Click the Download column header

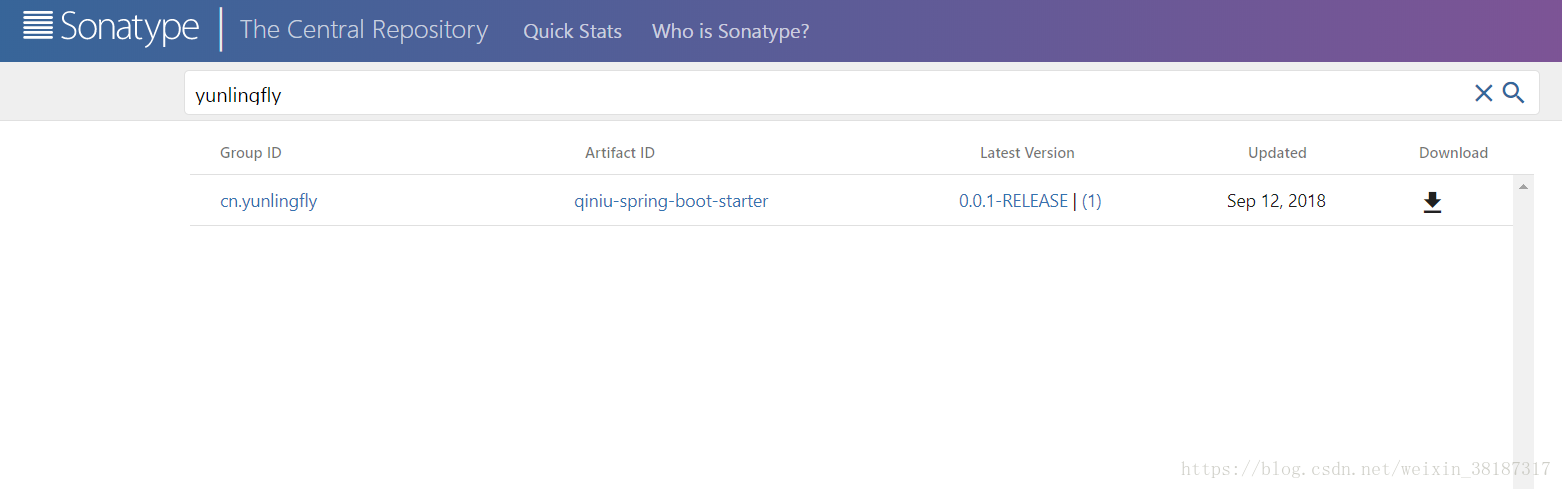(x=1453, y=153)
